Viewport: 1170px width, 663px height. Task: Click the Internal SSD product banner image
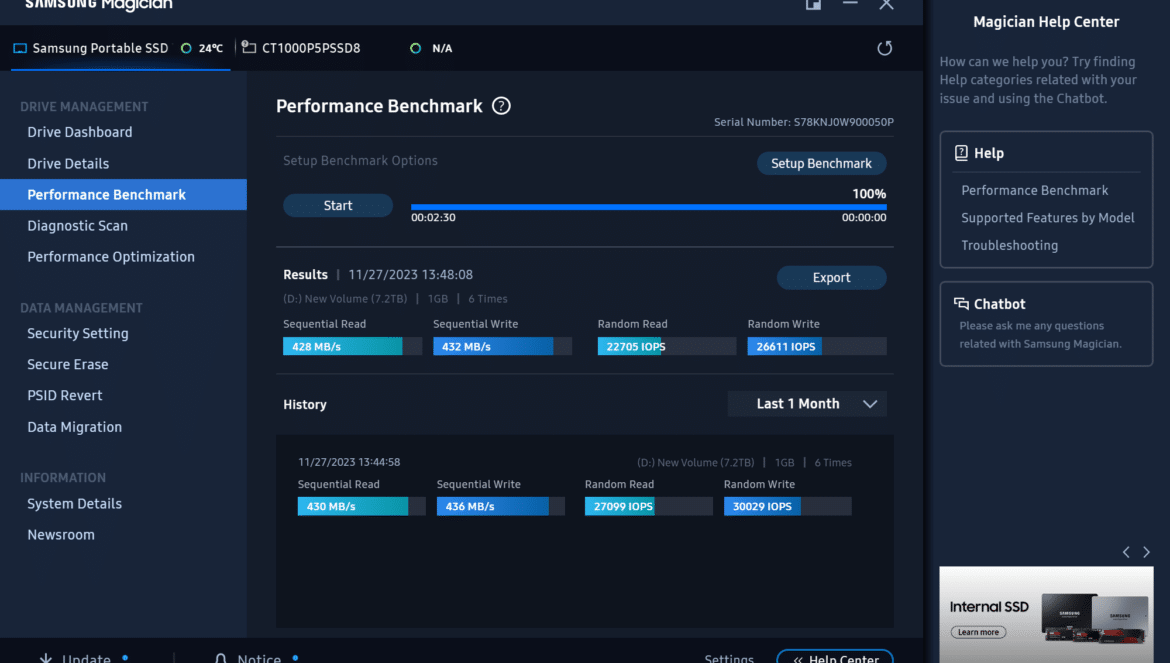1046,615
